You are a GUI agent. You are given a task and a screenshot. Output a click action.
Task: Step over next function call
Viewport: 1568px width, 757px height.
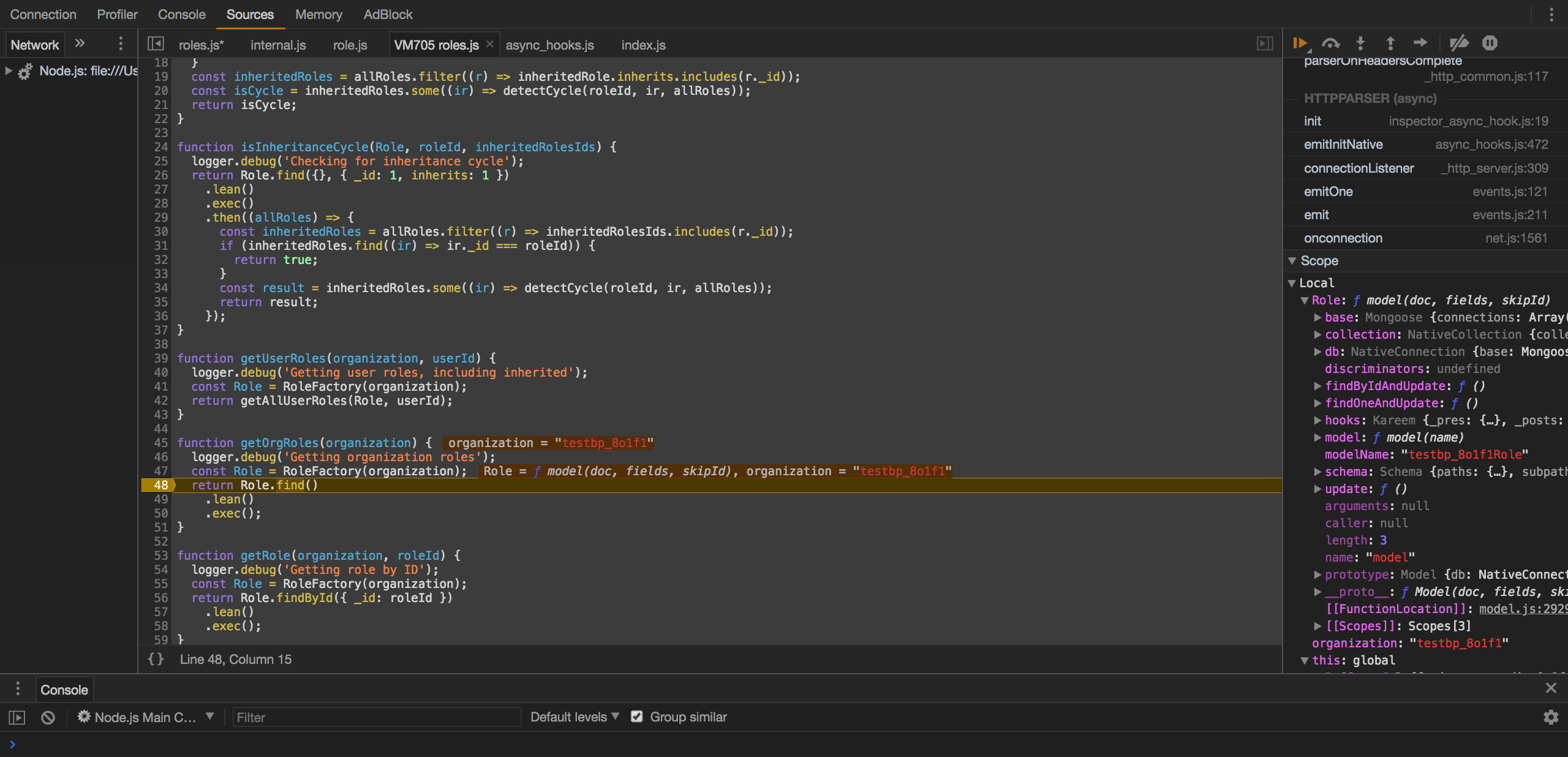1330,43
